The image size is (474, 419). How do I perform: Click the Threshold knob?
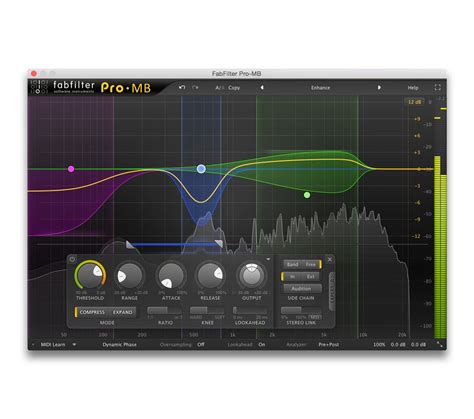[90, 275]
